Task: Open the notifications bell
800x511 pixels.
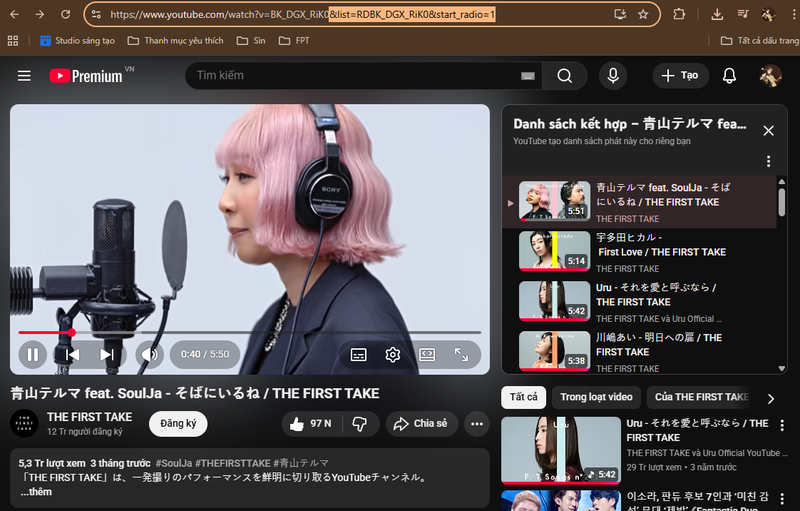Action: pyautogui.click(x=729, y=75)
